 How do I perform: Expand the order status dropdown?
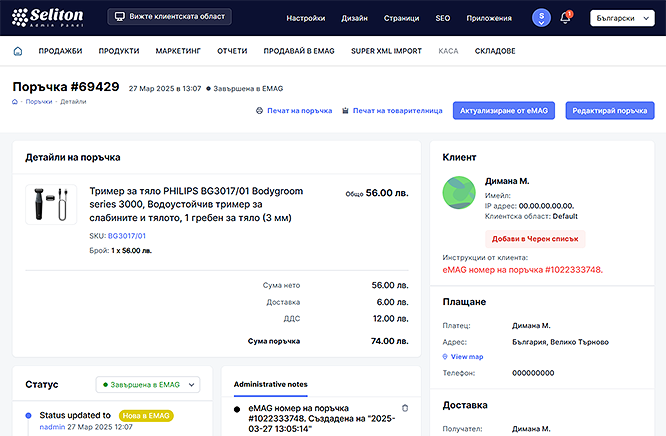tap(148, 384)
